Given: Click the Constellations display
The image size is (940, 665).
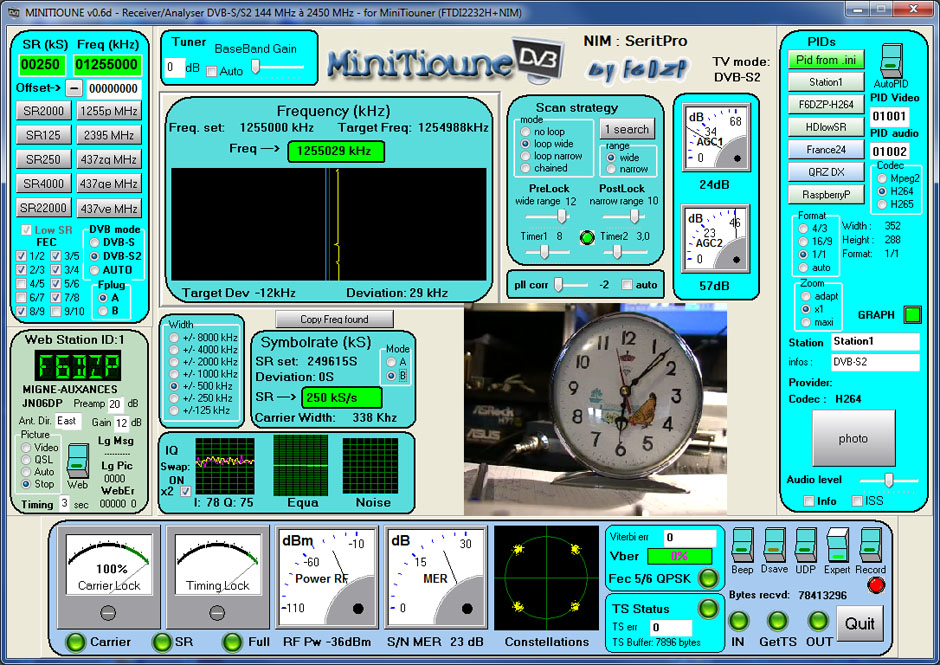Looking at the screenshot, I should coord(546,578).
